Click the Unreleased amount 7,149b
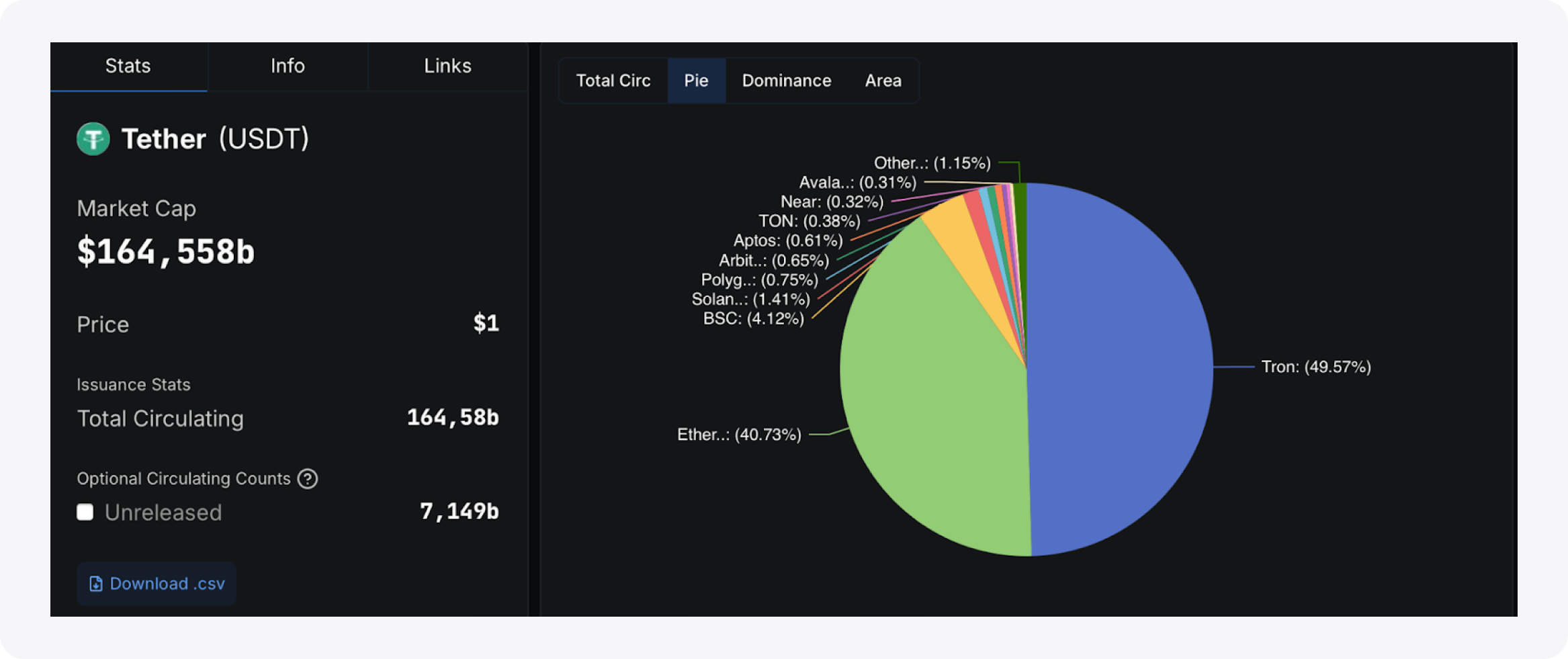 tap(460, 512)
